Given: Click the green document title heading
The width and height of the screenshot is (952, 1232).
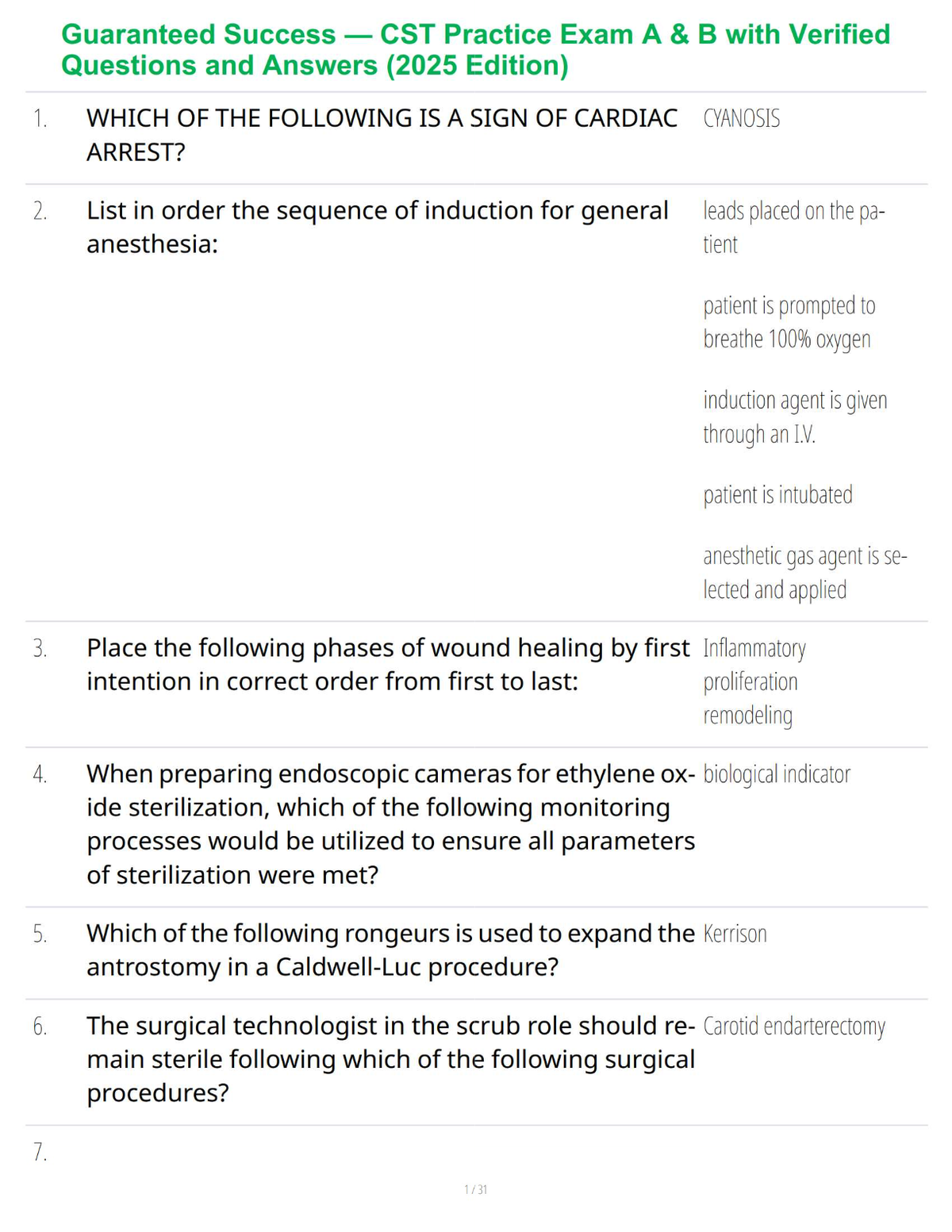Looking at the screenshot, I should pyautogui.click(x=475, y=49).
